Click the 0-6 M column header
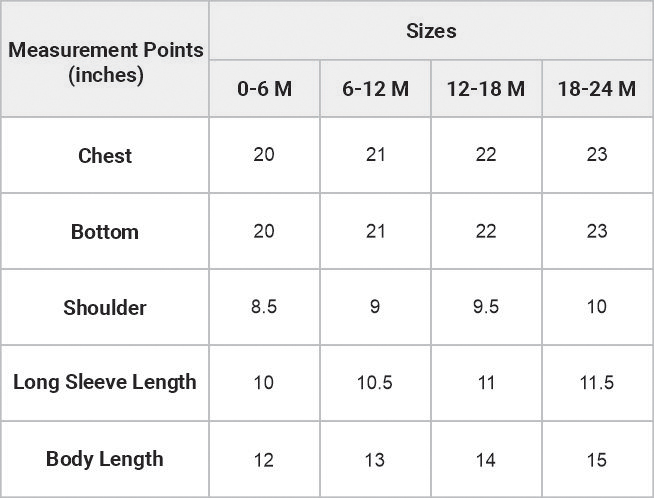The height and width of the screenshot is (498, 654). click(x=264, y=88)
